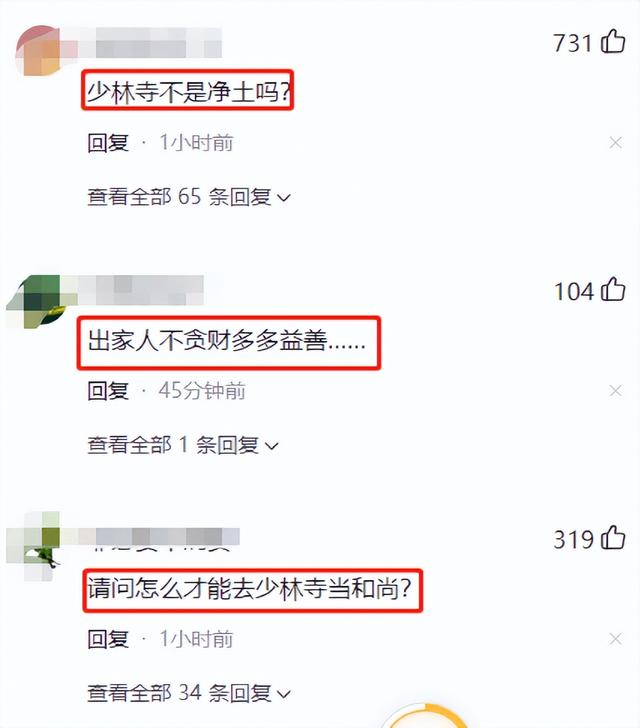Open the third commenter's avatar

[33, 546]
